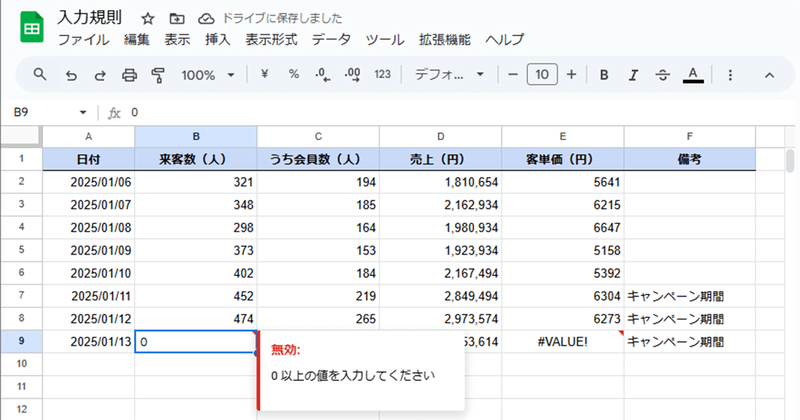Open the name box B9 dropdown
Screen dimensions: 800x420
point(83,112)
